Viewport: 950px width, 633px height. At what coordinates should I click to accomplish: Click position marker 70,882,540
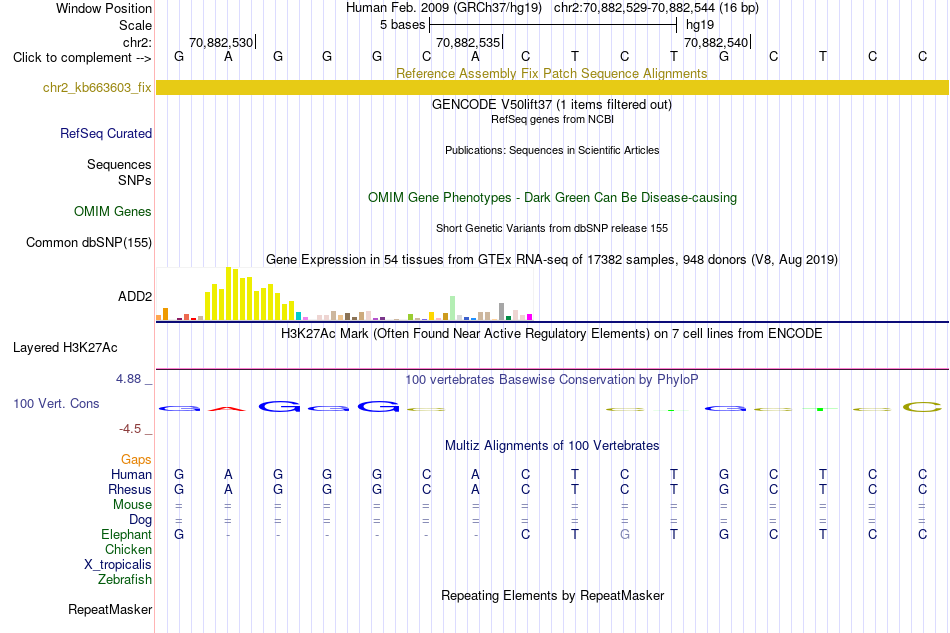point(716,42)
